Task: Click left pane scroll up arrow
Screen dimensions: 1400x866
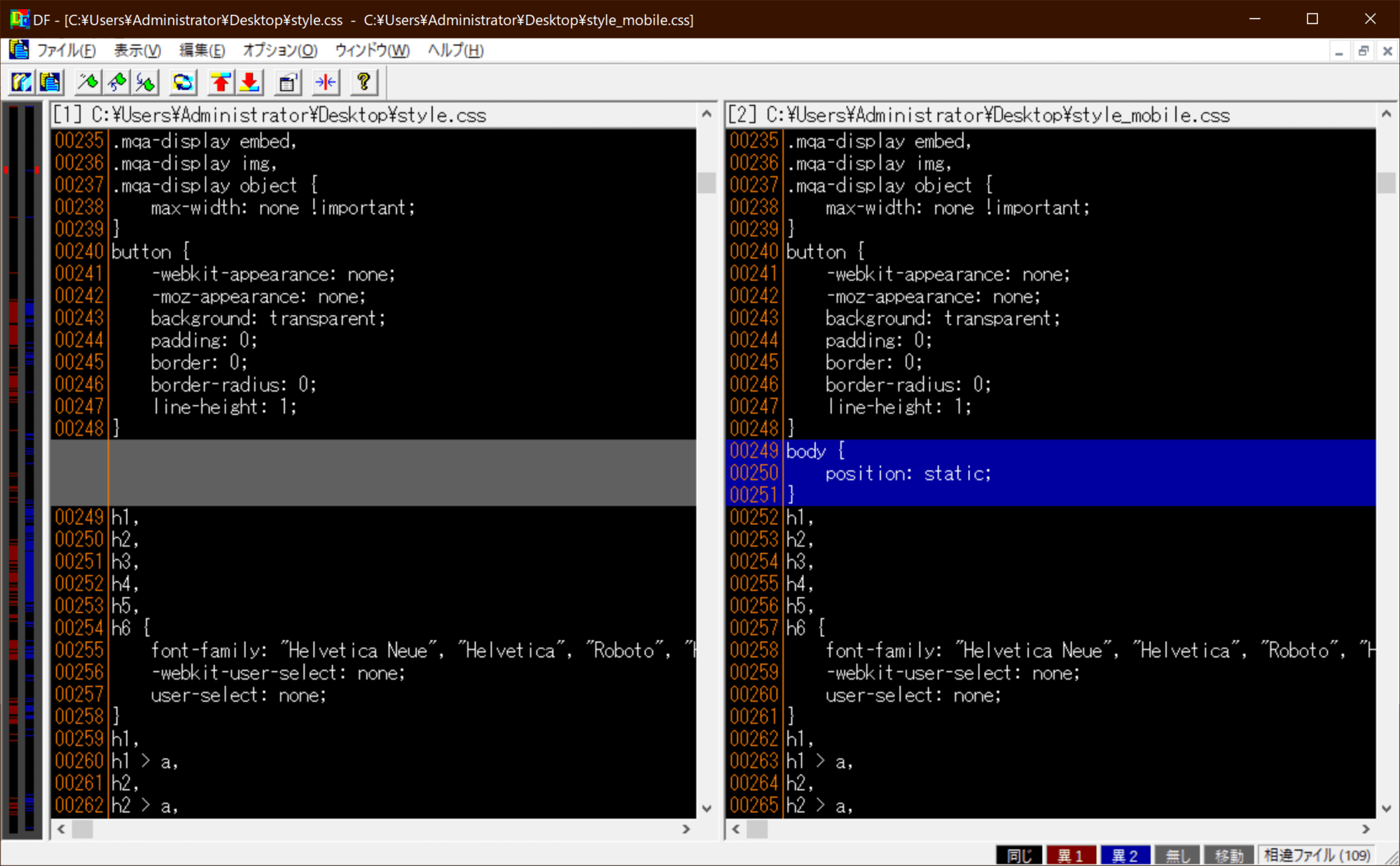Action: coord(707,113)
